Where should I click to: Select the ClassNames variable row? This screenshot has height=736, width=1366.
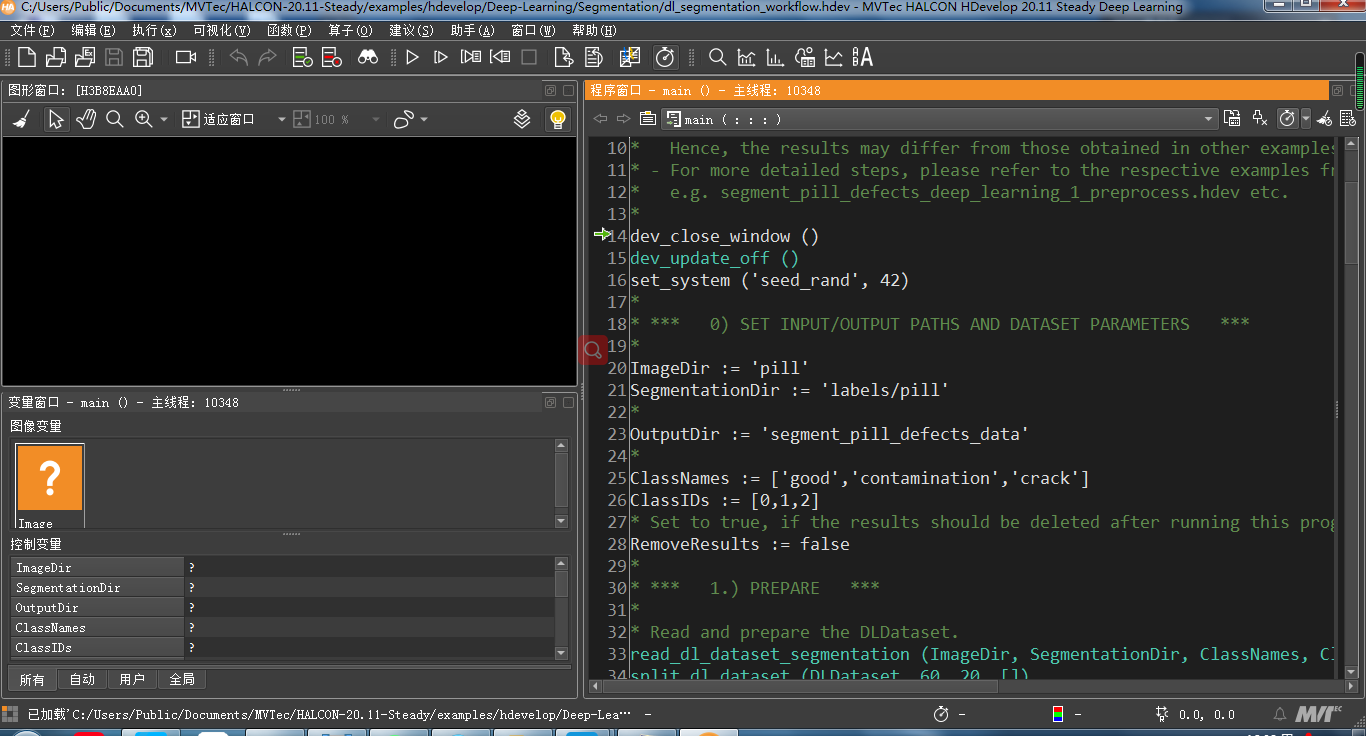282,628
